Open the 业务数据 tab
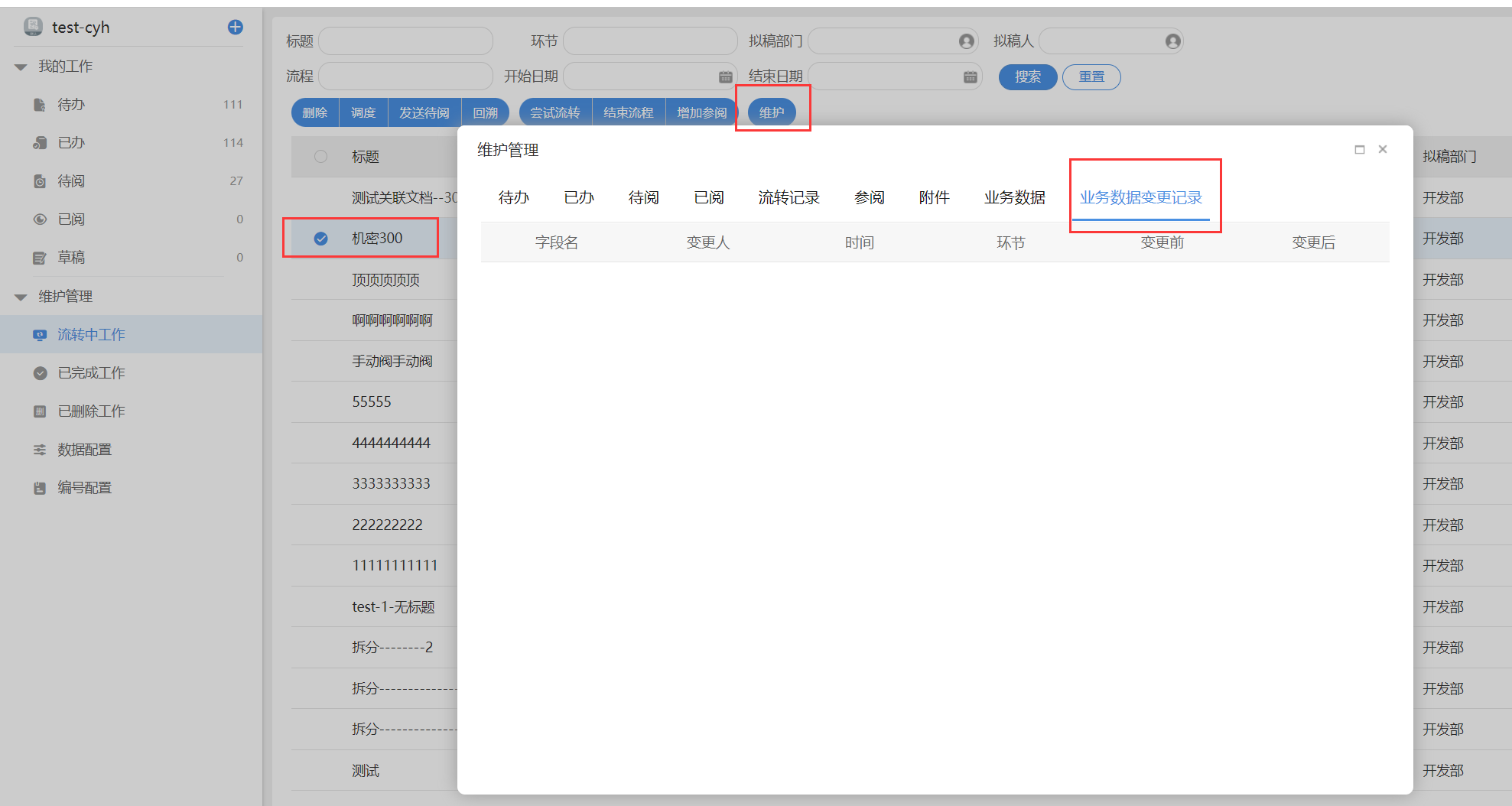 [x=1015, y=198]
